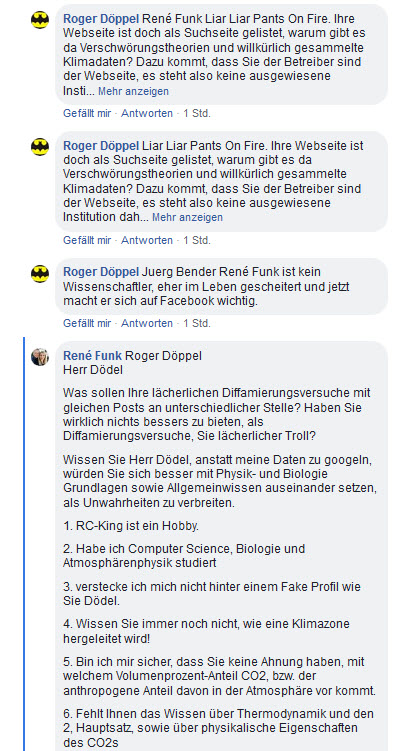399x751 pixels.
Task: Click Antworten under third comment
Action: tap(147, 323)
